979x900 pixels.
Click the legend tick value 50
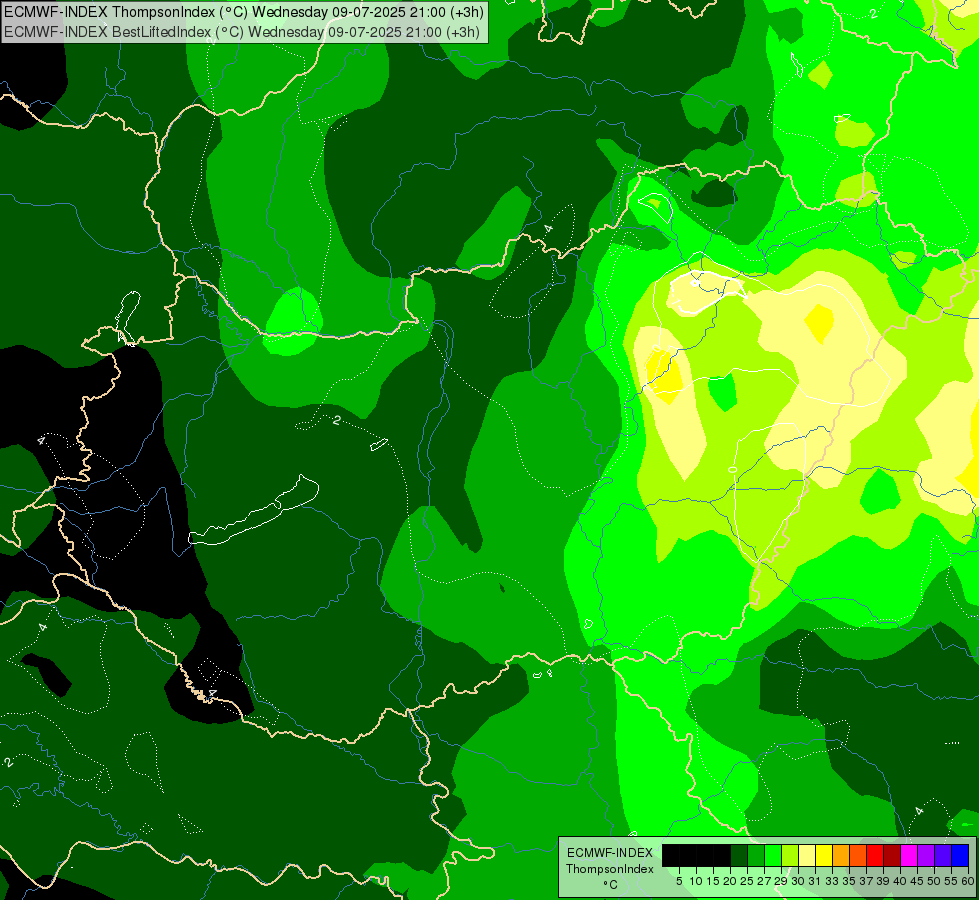934,881
